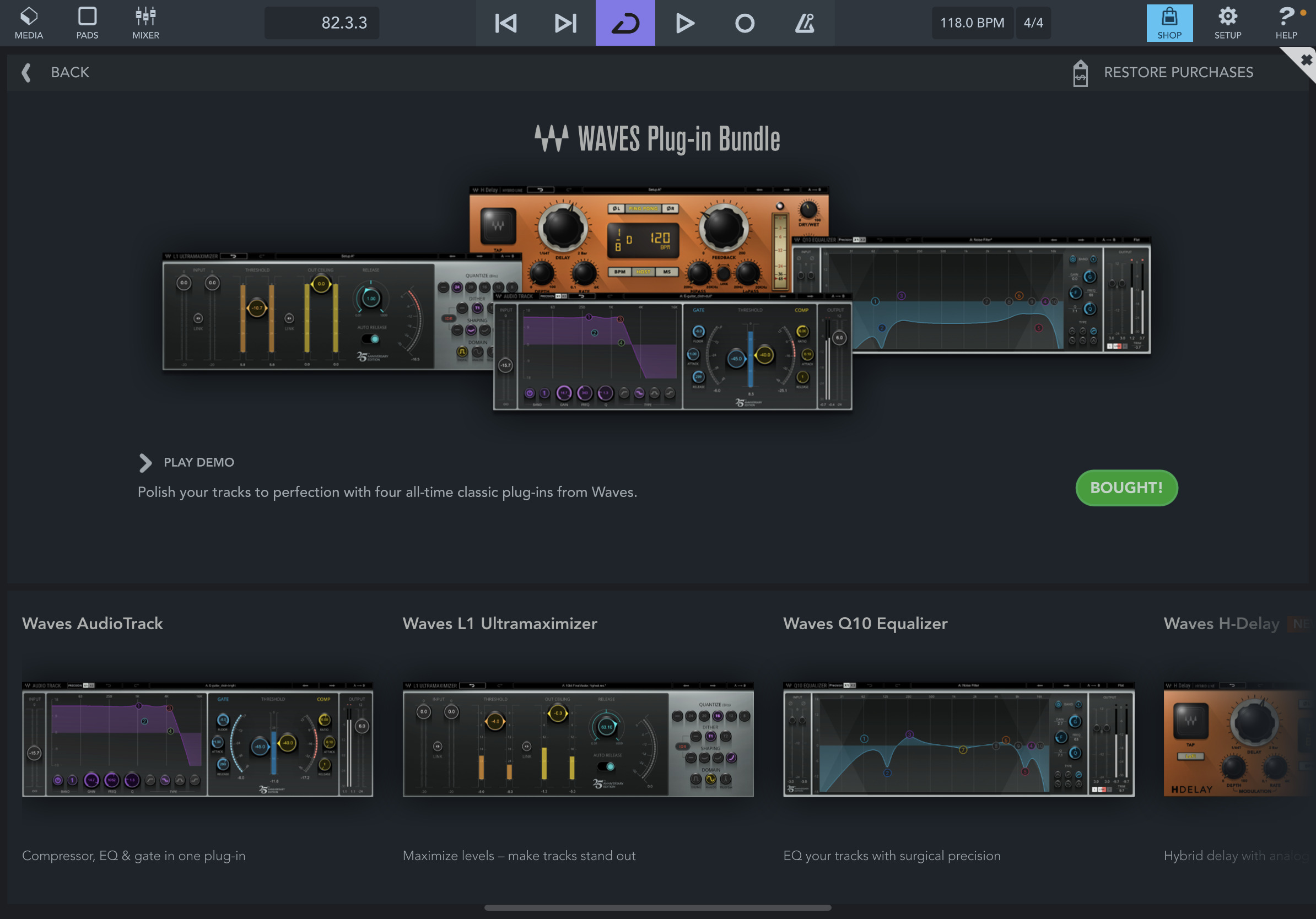The height and width of the screenshot is (919, 1316).
Task: Open the Mixer panel
Action: click(145, 23)
